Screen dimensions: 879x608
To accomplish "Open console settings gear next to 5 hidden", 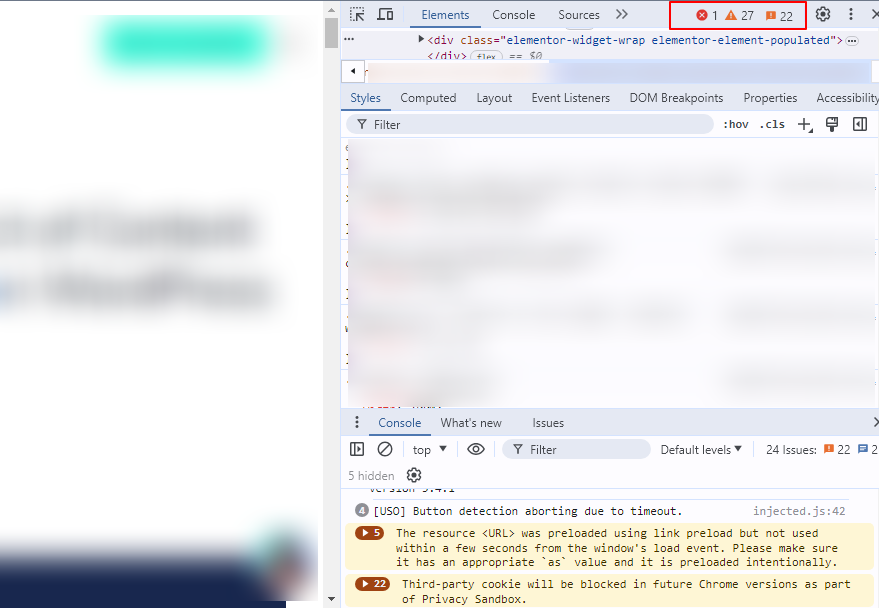I will pyautogui.click(x=414, y=476).
